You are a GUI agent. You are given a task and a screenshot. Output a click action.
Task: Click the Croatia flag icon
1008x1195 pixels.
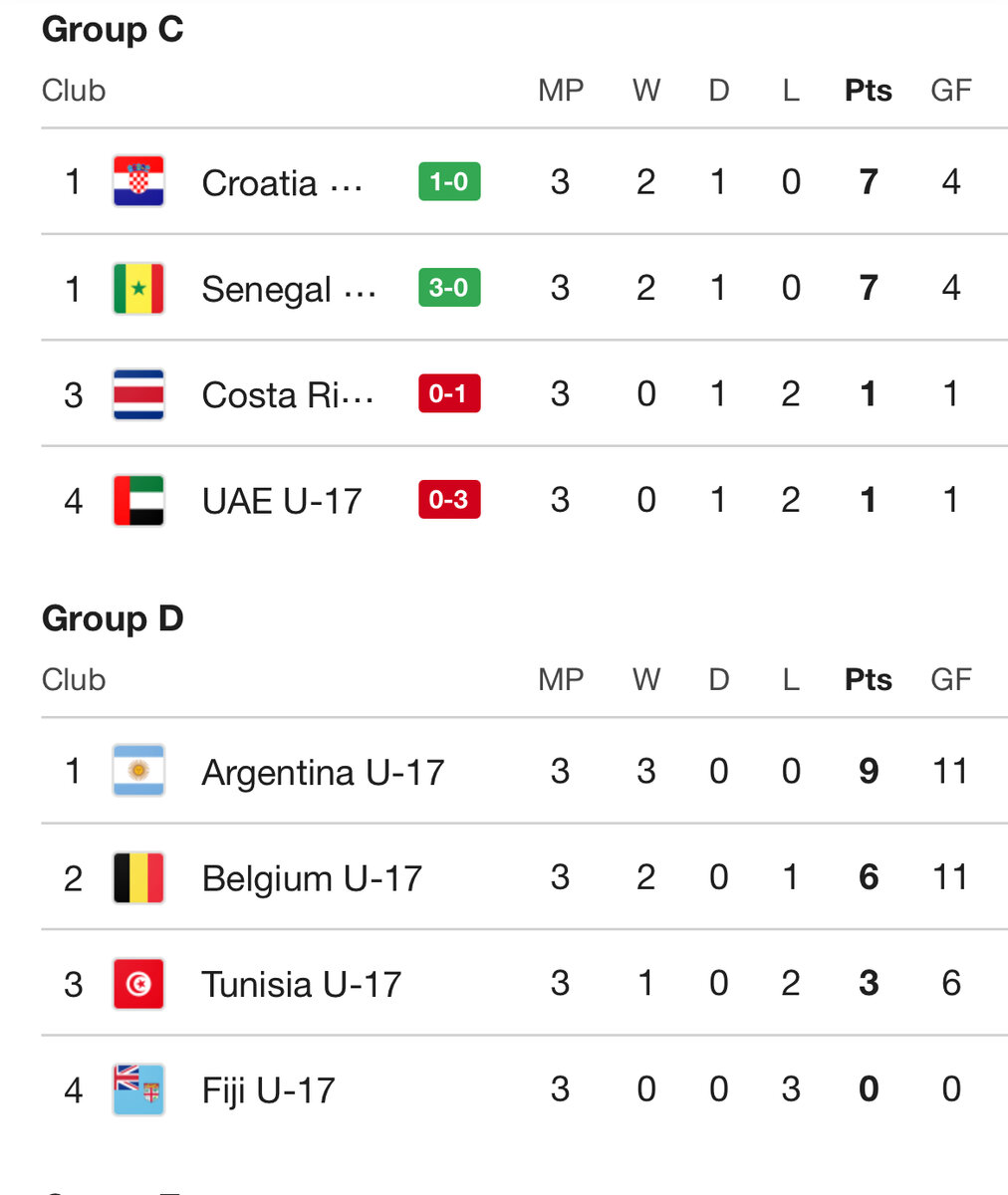pos(138,182)
